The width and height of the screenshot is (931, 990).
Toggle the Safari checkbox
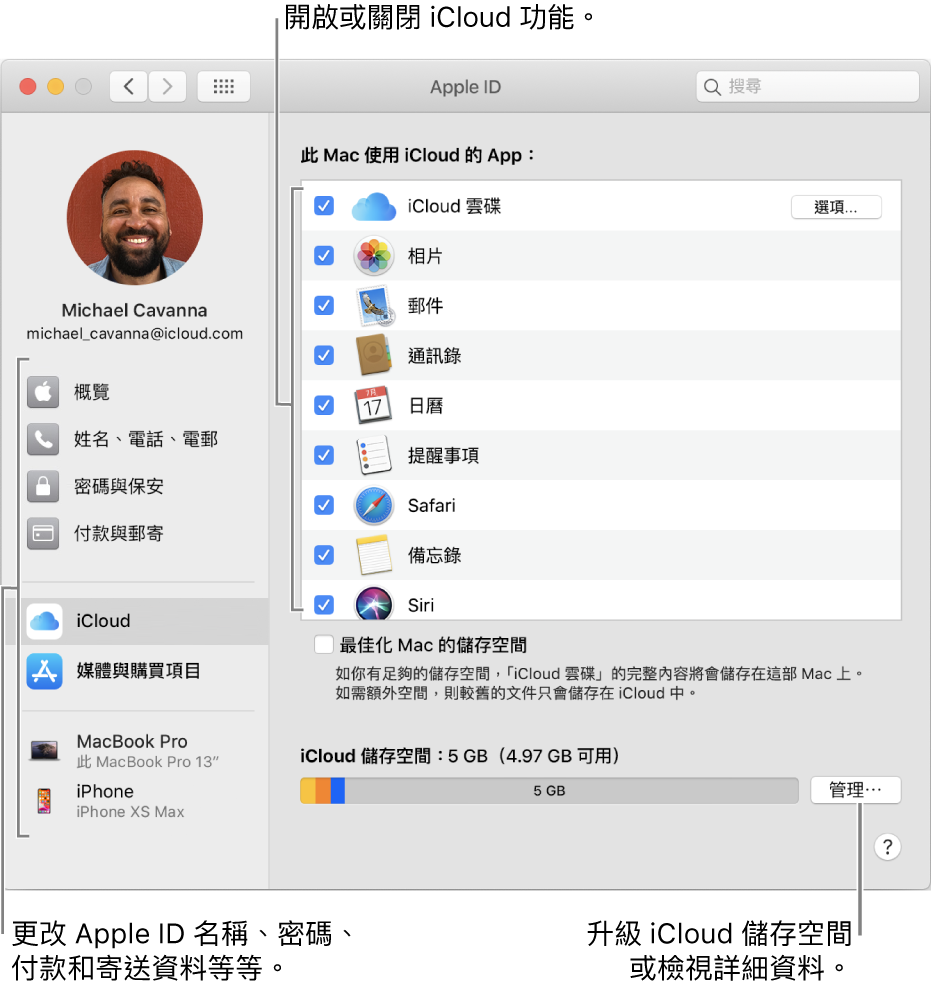click(324, 505)
